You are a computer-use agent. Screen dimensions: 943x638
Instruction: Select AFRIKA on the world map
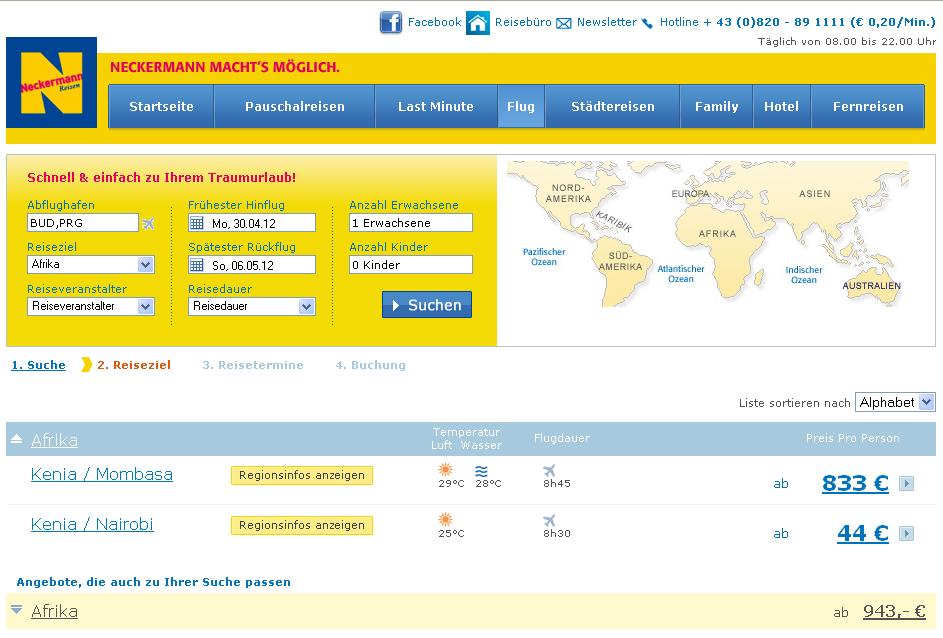tap(717, 233)
